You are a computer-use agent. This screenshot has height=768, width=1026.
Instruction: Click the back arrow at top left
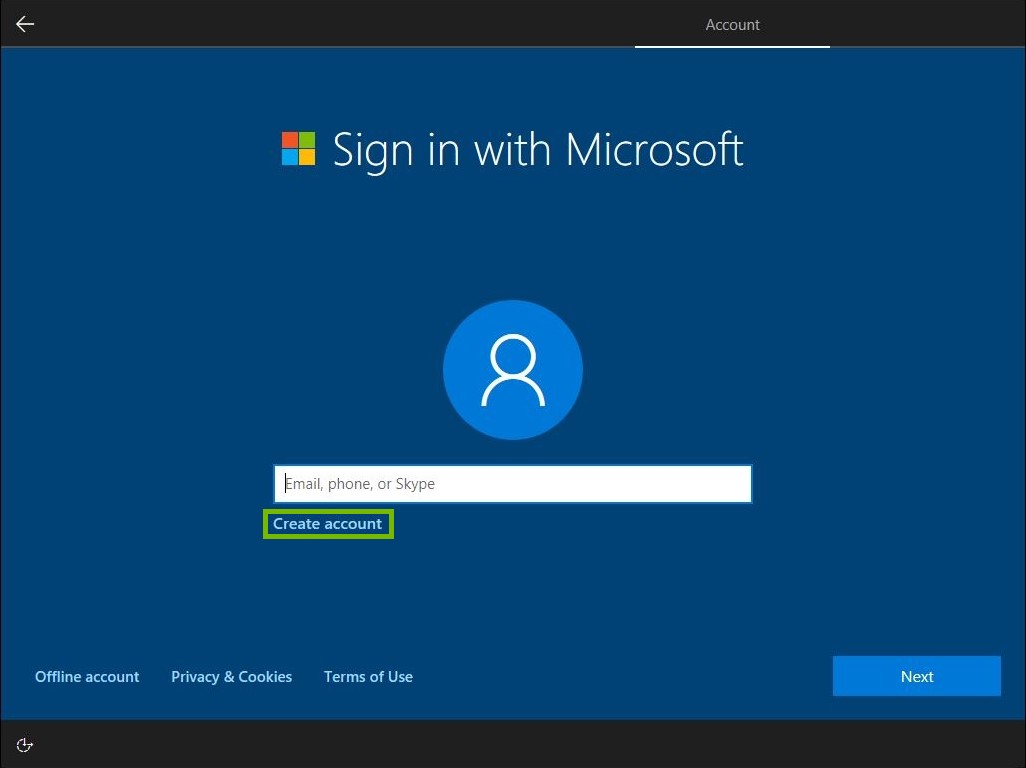24,24
